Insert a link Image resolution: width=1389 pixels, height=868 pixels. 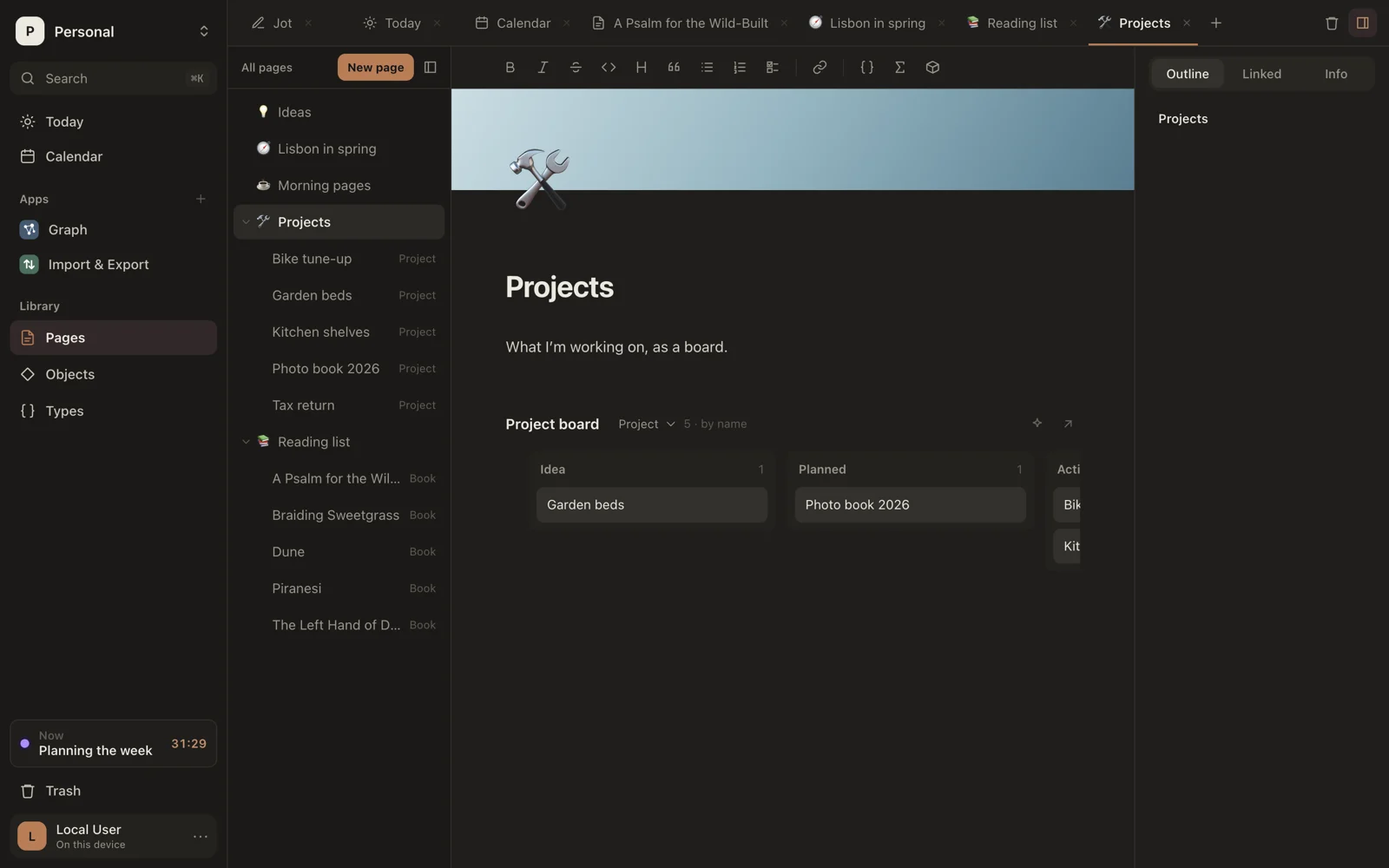click(820, 68)
